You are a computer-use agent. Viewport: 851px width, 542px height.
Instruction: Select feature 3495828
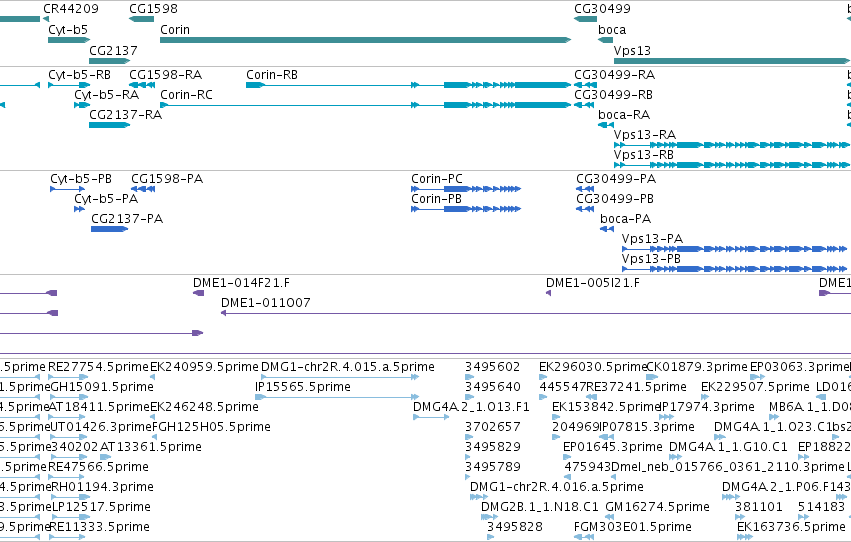click(491, 537)
